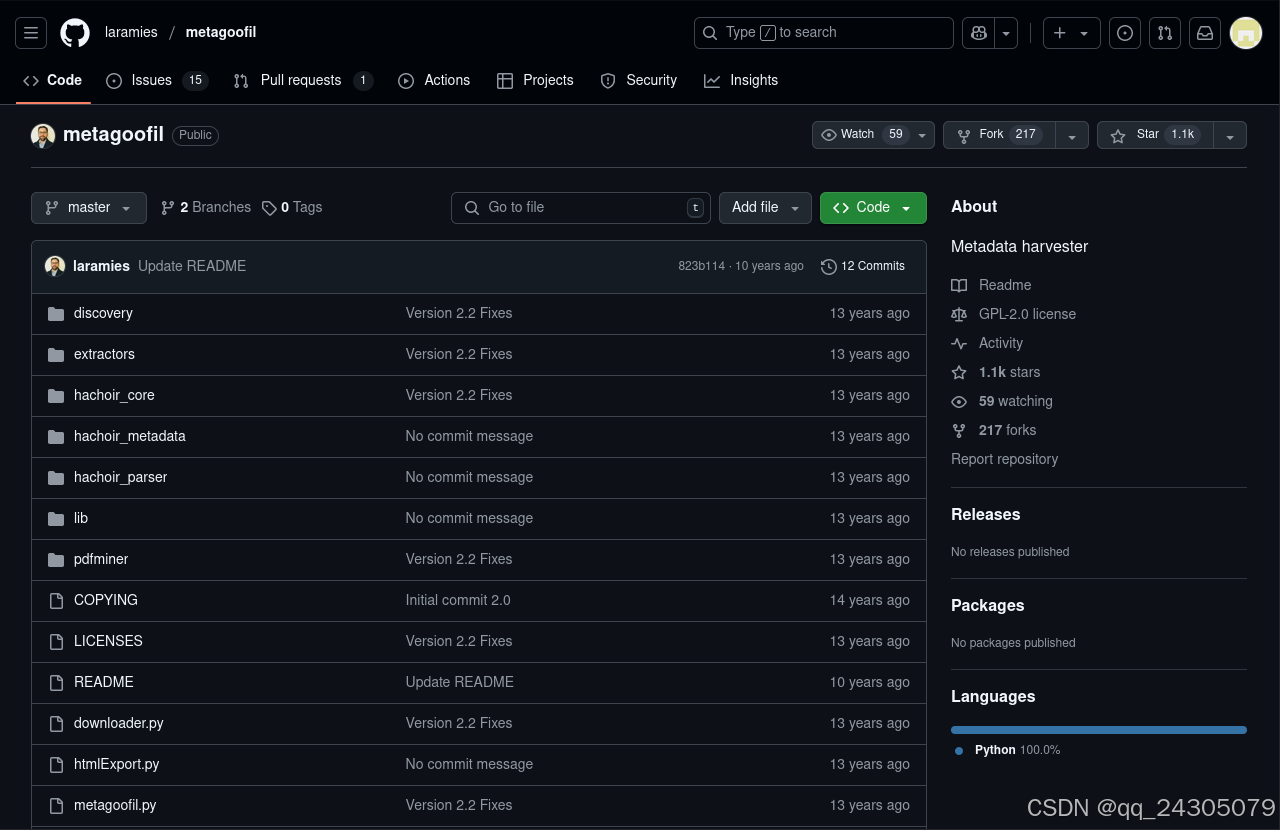
Task: Open the extractors folder
Action: pyautogui.click(x=104, y=354)
